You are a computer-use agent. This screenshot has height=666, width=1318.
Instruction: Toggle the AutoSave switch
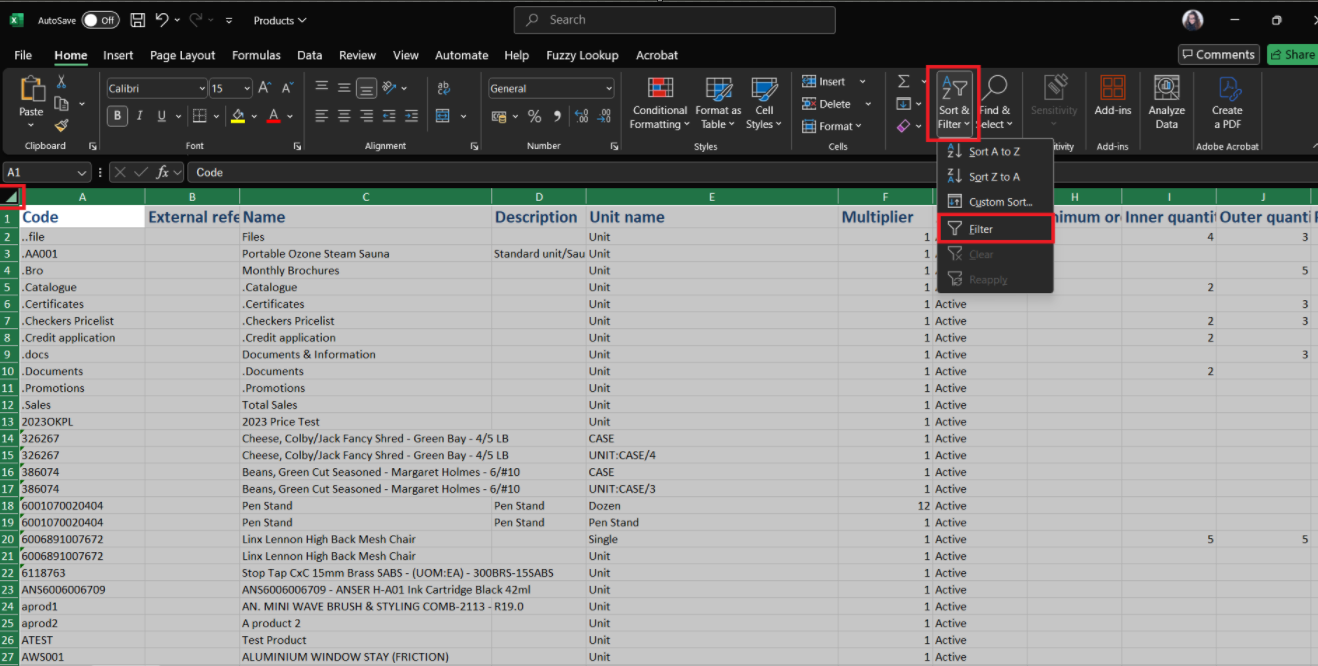tap(100, 20)
